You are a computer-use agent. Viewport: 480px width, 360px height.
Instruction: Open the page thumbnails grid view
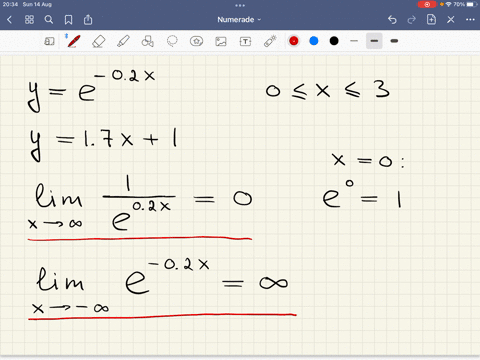coord(29,20)
